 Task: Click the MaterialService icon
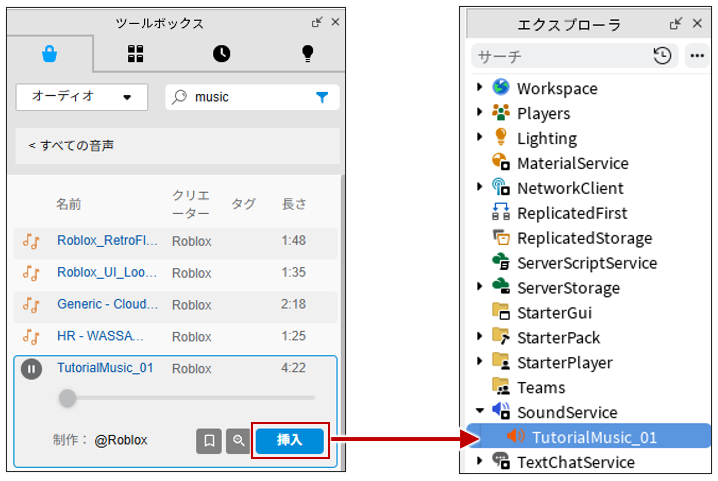[500, 162]
